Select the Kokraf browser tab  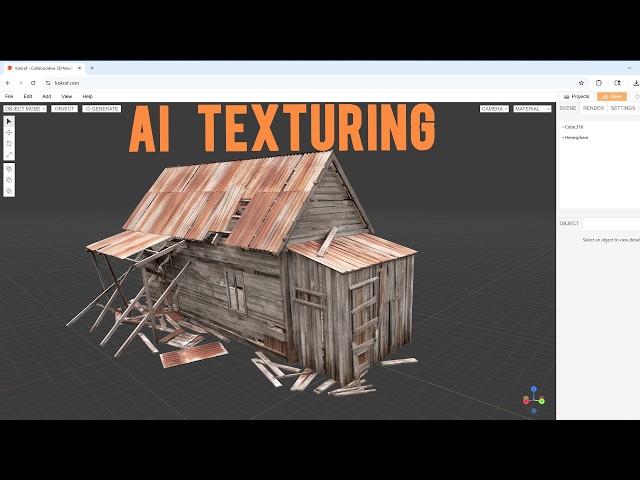pos(44,68)
